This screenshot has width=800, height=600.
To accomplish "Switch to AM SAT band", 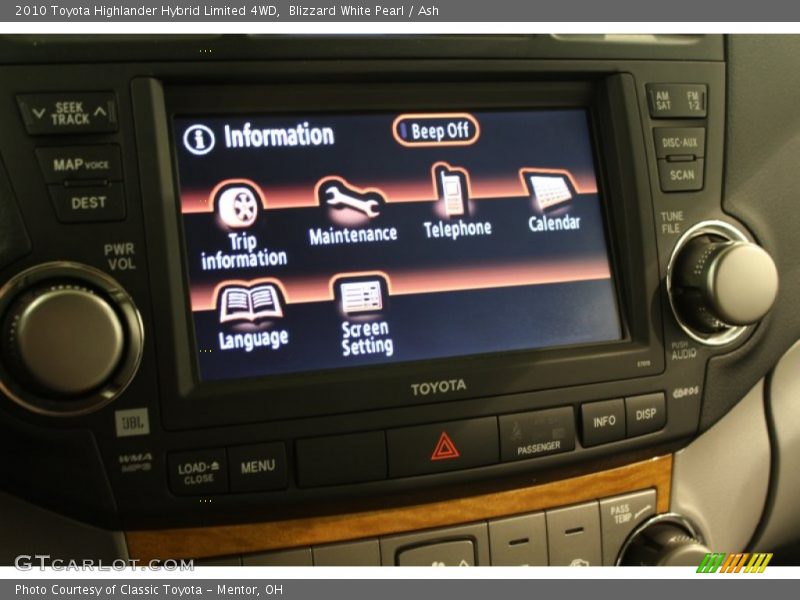I will (663, 101).
